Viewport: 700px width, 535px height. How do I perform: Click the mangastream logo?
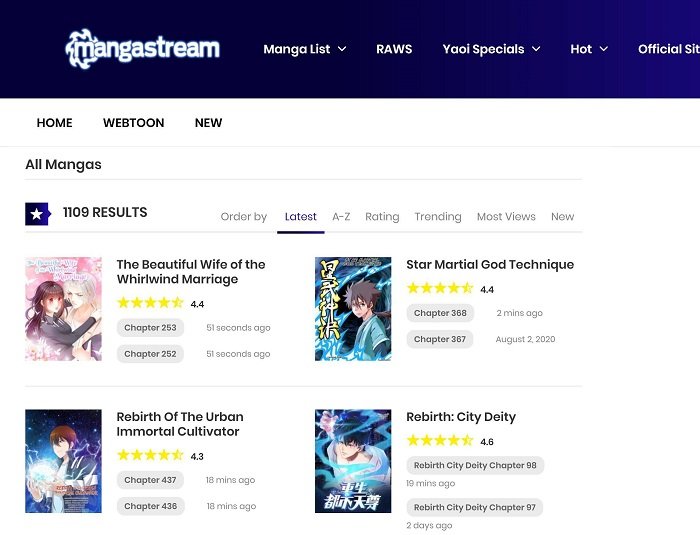pos(143,49)
